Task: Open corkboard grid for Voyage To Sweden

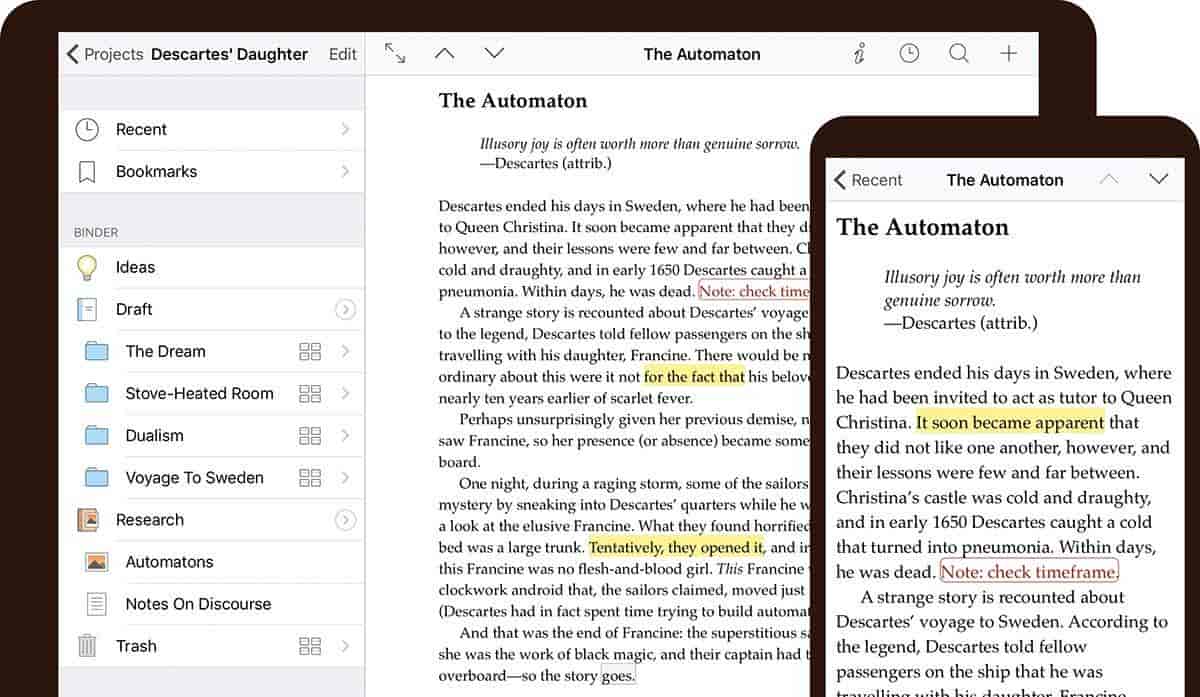Action: tap(310, 478)
